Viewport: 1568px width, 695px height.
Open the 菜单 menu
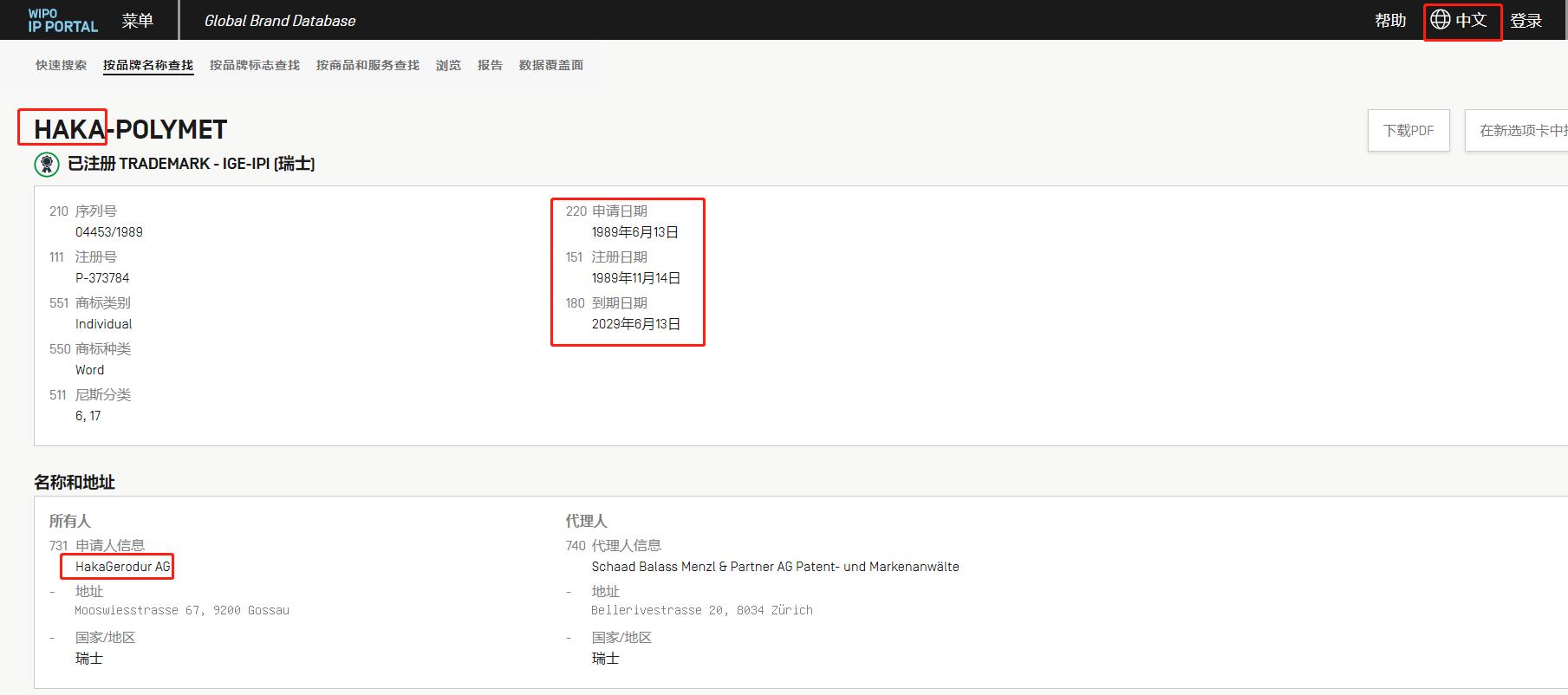click(137, 21)
